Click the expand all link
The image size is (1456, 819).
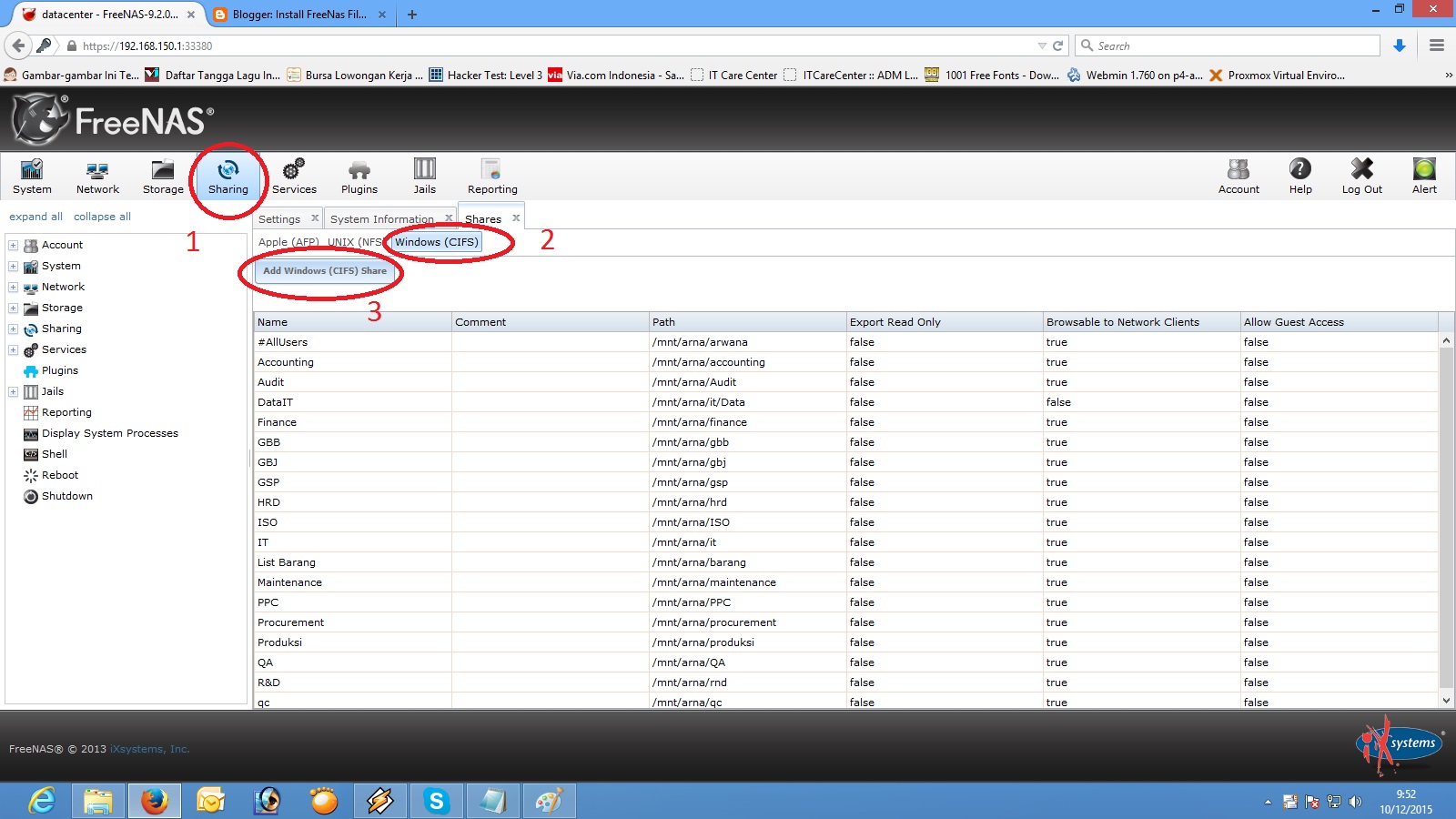point(35,216)
